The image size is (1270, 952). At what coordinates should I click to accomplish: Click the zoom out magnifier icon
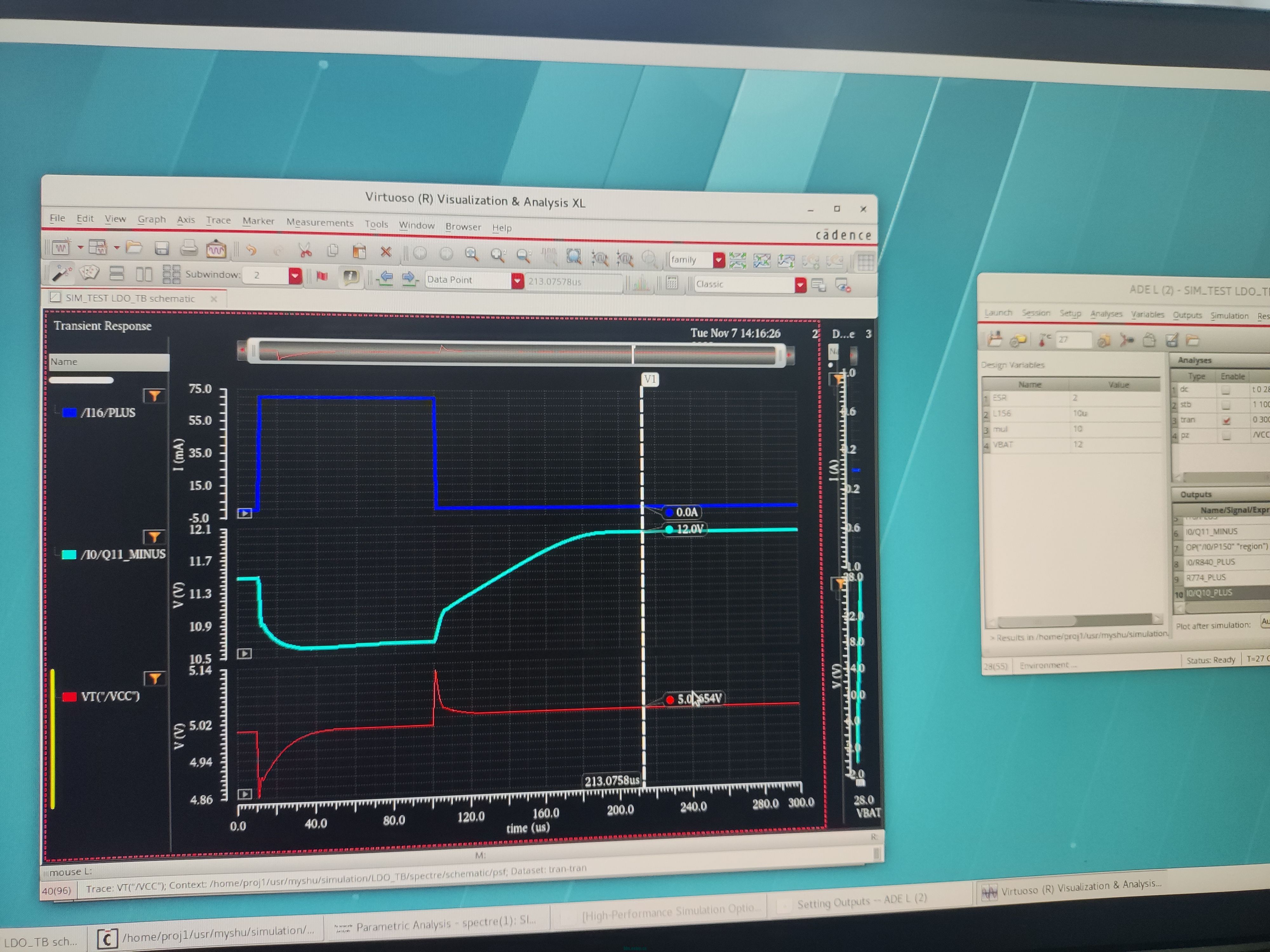(x=523, y=256)
